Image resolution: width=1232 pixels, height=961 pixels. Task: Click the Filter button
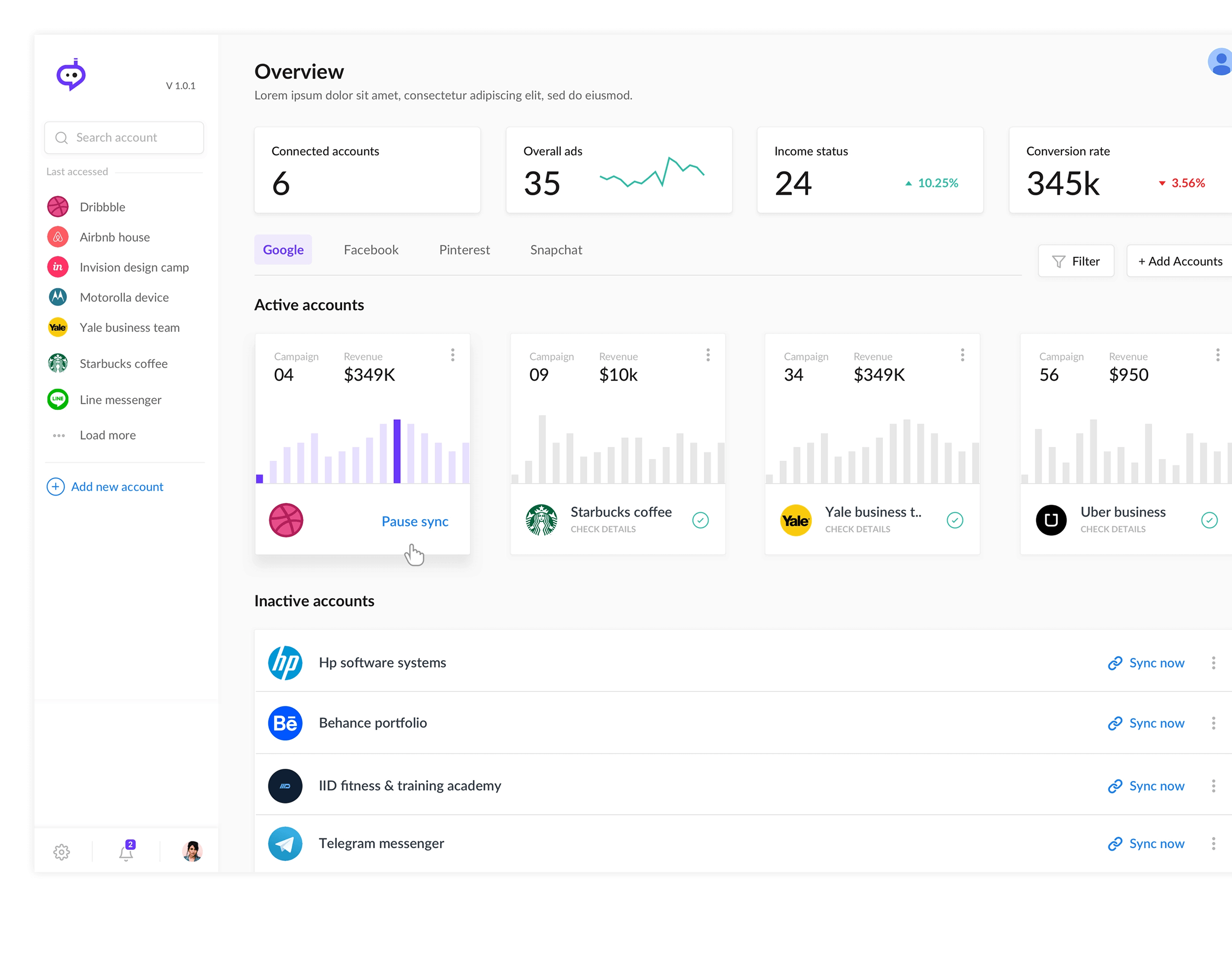(1076, 260)
